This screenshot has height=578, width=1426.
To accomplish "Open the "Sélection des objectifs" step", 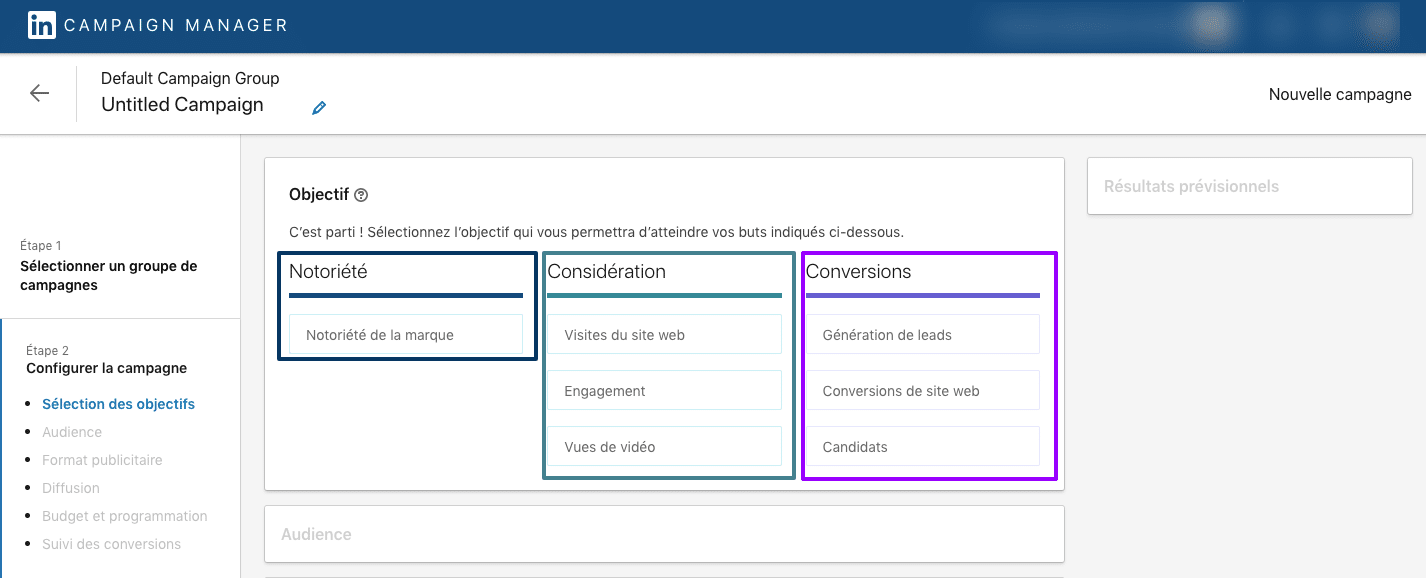I will 118,403.
